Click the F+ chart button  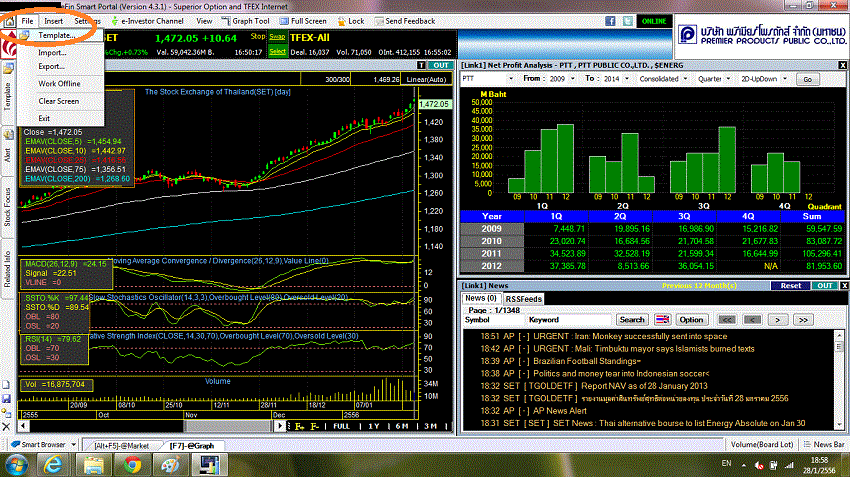(x=299, y=427)
